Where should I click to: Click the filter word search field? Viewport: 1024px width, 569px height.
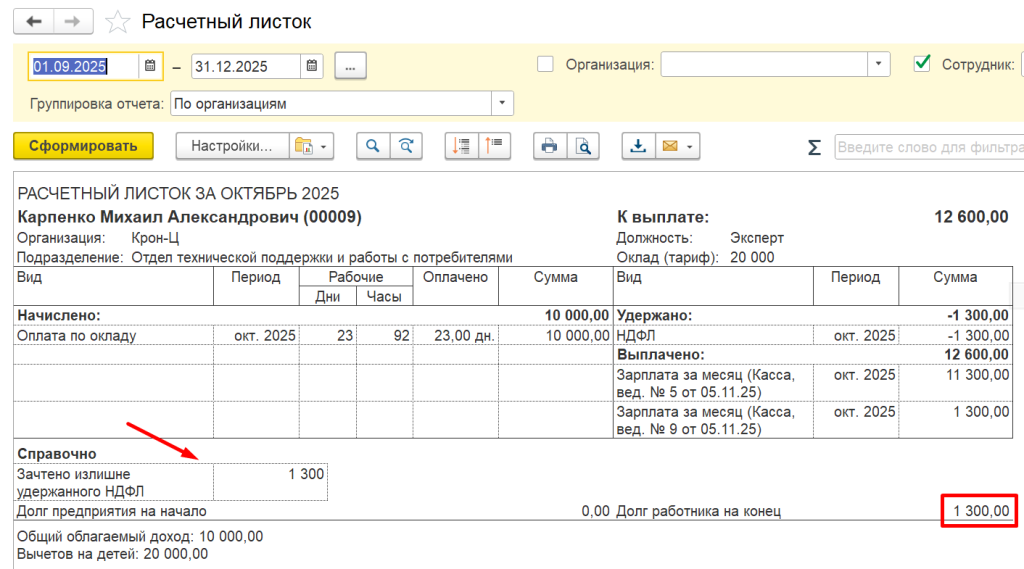(929, 147)
